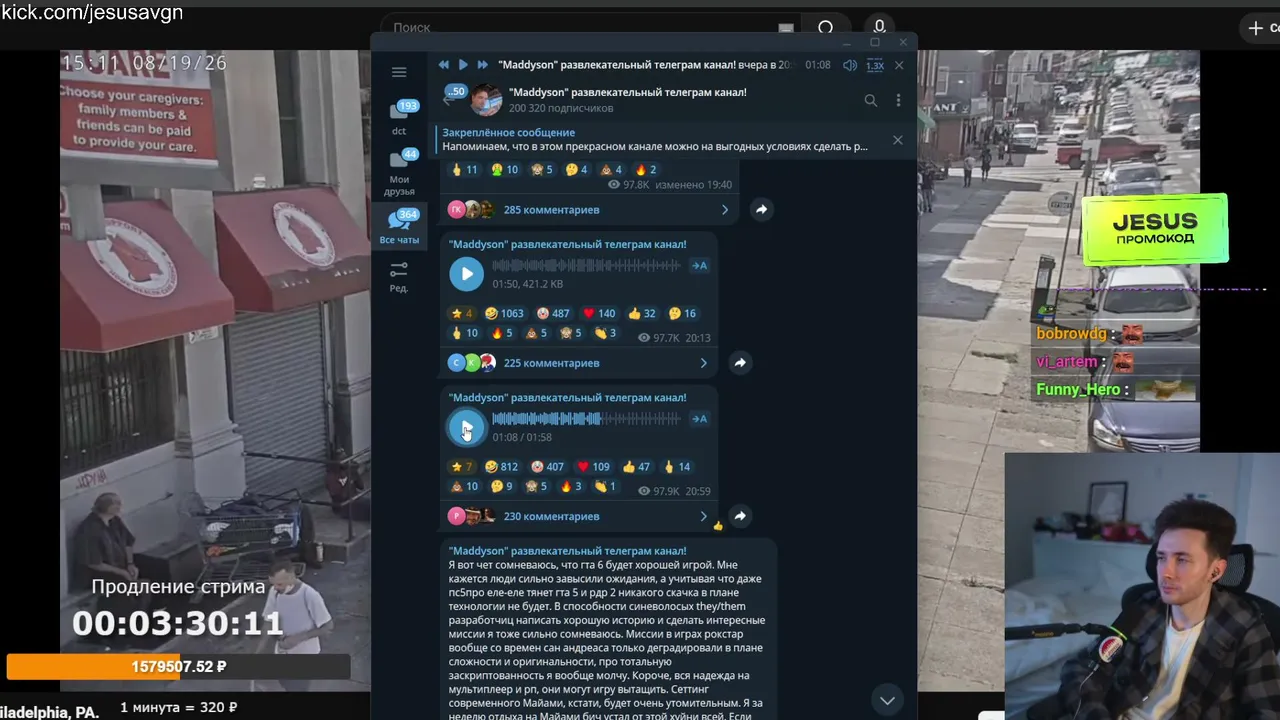Screen dimensions: 1280x720
Task: Click the search magnifier in background page
Action: click(x=826, y=28)
